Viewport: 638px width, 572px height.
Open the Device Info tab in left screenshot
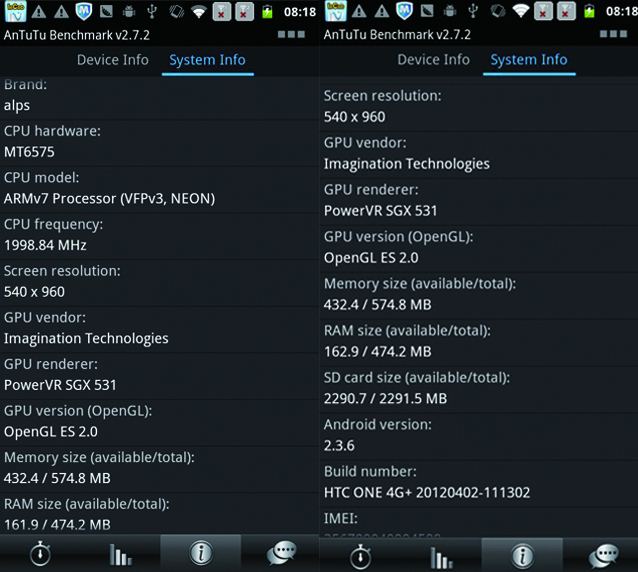[x=113, y=60]
